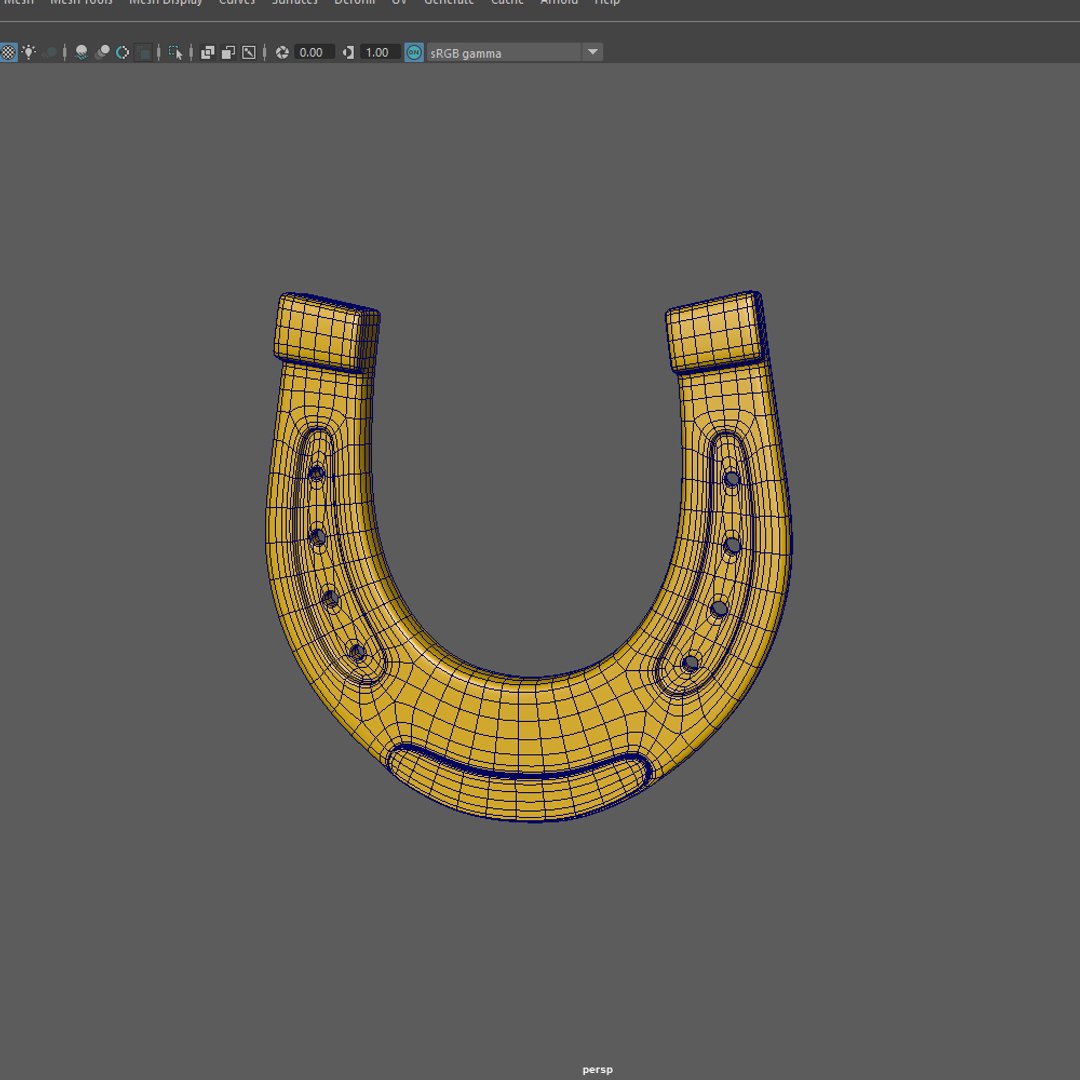Click the Isolate Select icon
1080x1080 pixels.
tap(176, 52)
